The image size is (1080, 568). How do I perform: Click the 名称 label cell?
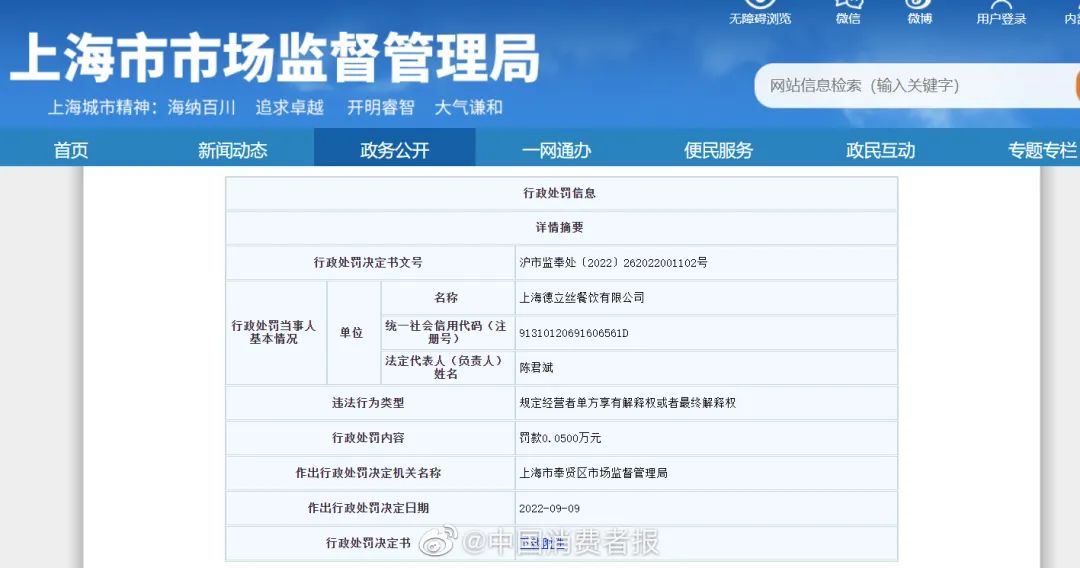pos(447,297)
